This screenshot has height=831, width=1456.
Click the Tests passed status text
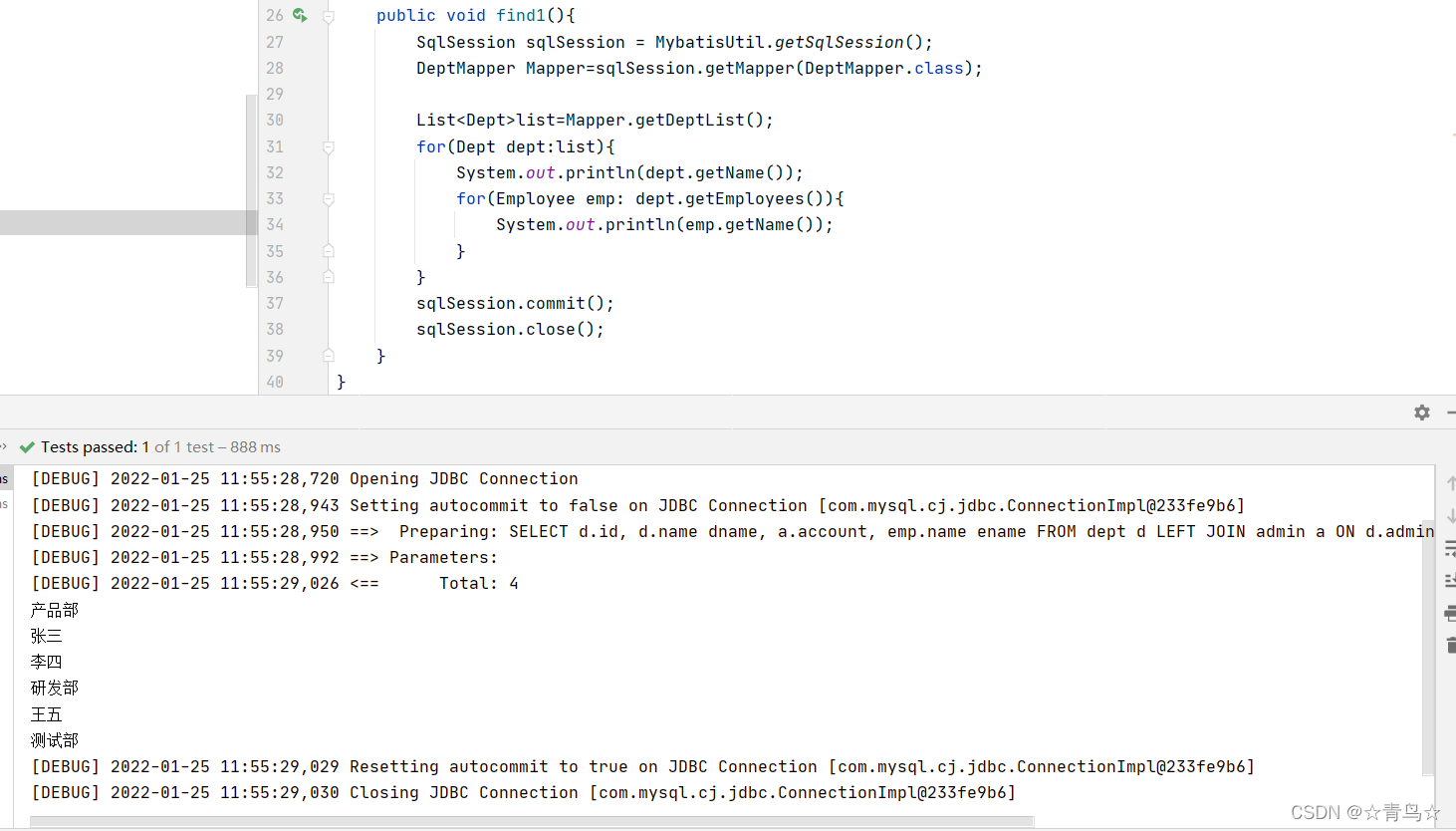(x=160, y=447)
